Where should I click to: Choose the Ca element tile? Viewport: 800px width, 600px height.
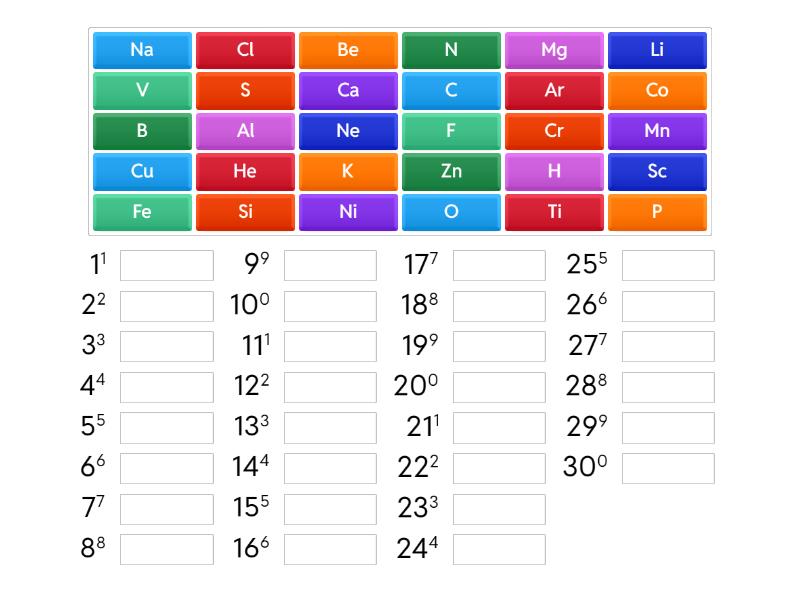[348, 91]
